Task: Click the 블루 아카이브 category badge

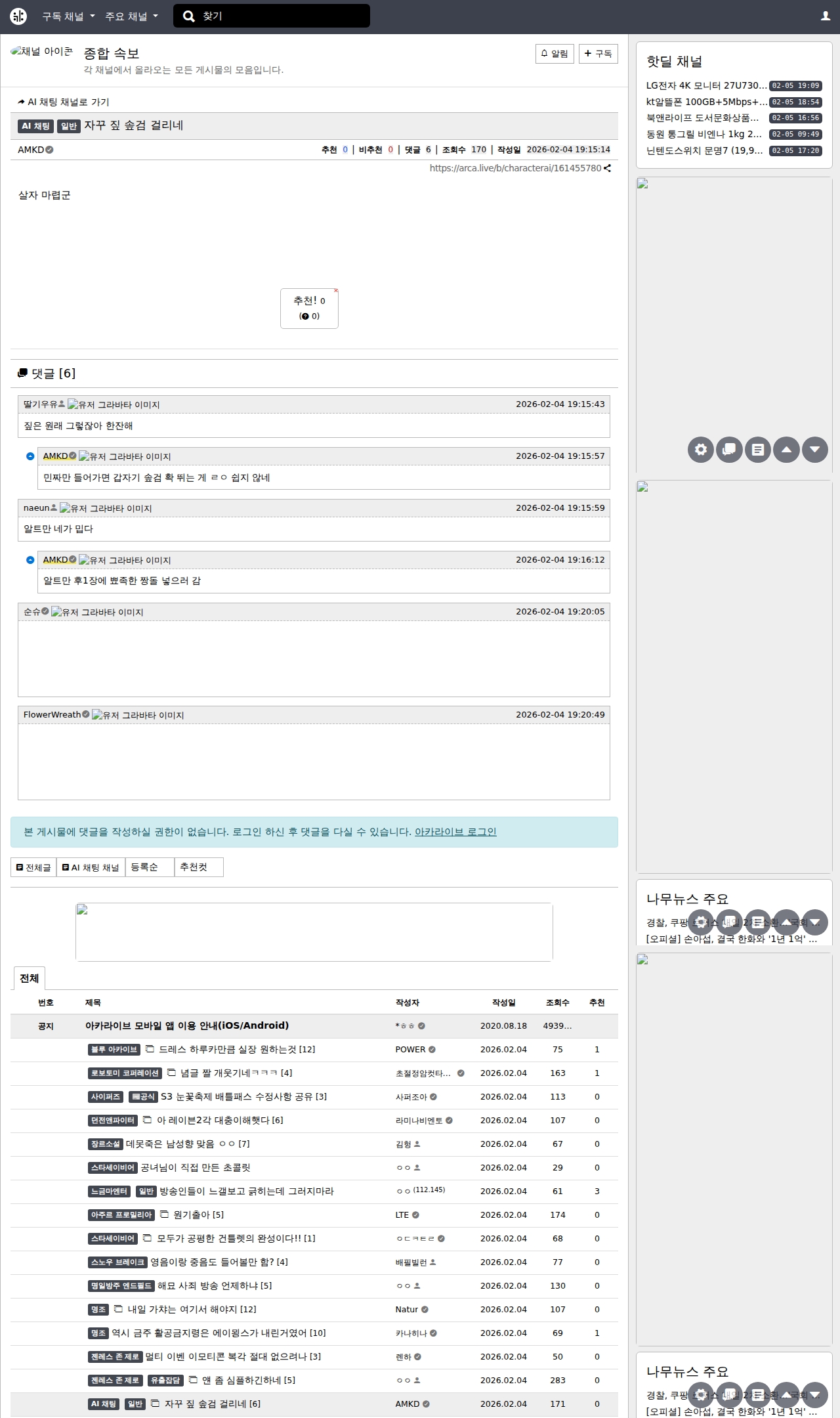Action: point(114,1049)
